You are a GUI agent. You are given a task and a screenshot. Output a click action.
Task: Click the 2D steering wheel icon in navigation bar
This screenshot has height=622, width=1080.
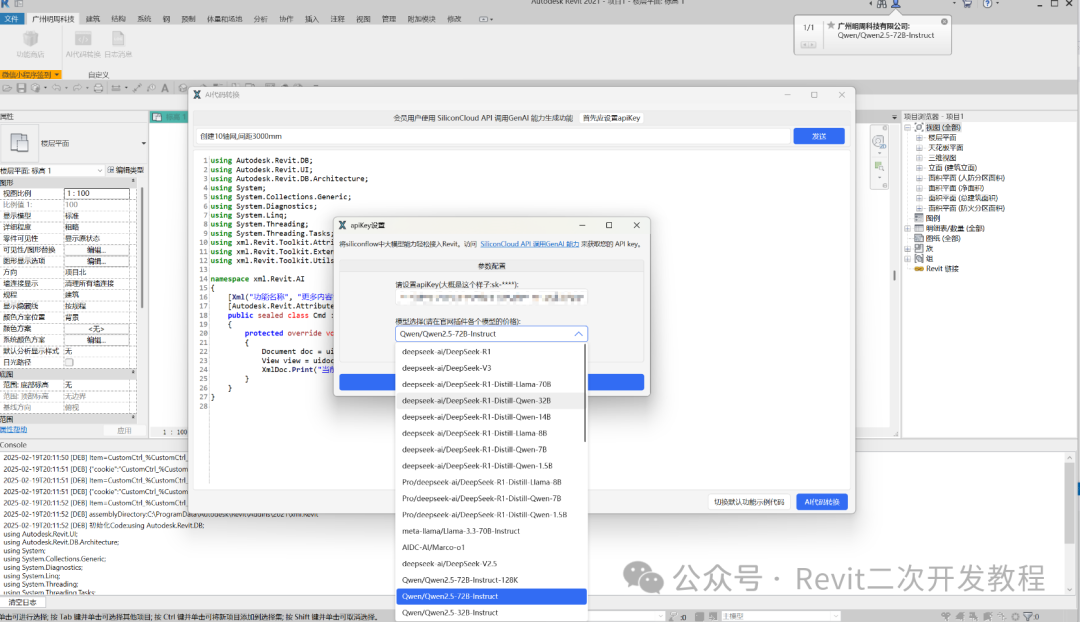[878, 142]
